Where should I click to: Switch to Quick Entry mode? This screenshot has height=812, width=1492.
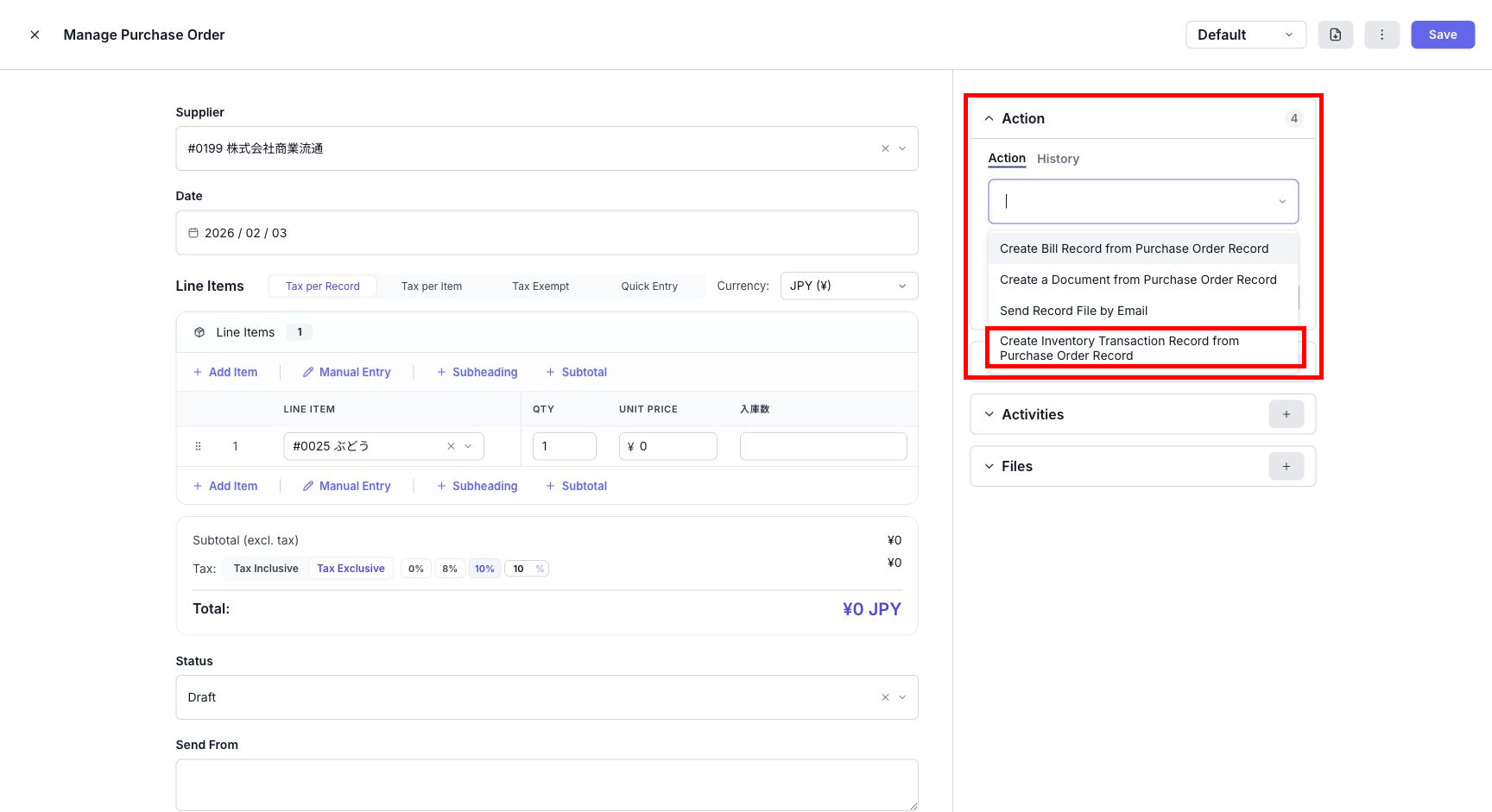click(649, 286)
